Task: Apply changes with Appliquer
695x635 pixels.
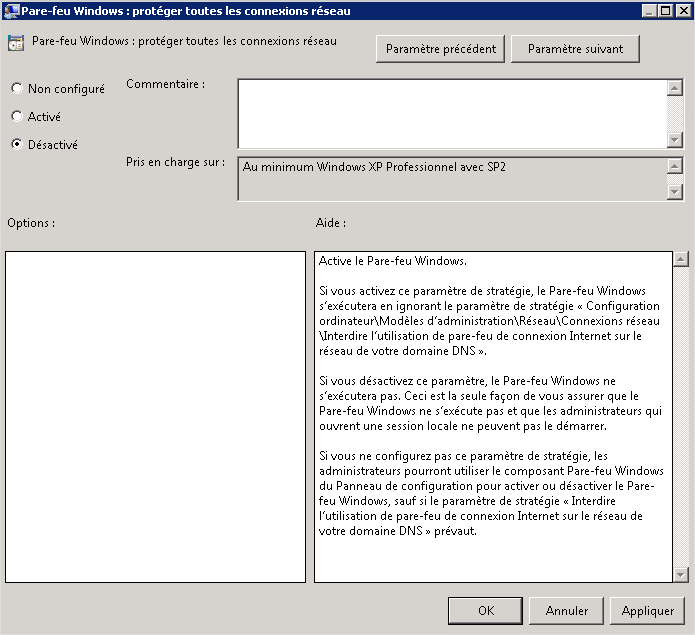Action: 647,611
